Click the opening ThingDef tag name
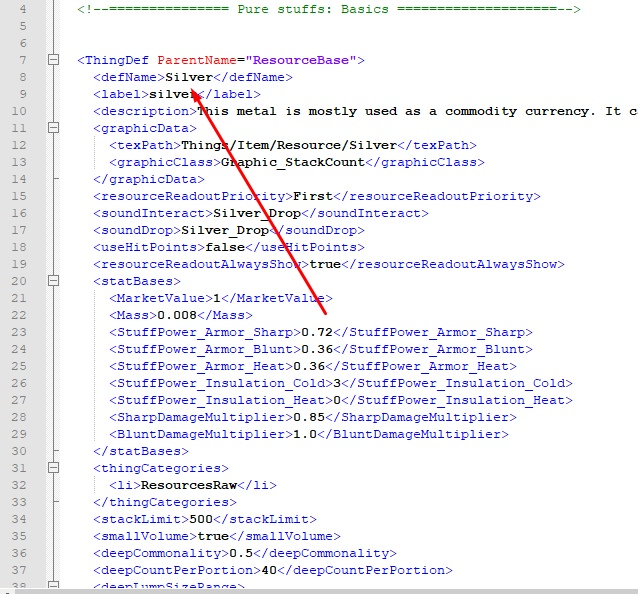Image resolution: width=638 pixels, height=594 pixels. [x=117, y=60]
